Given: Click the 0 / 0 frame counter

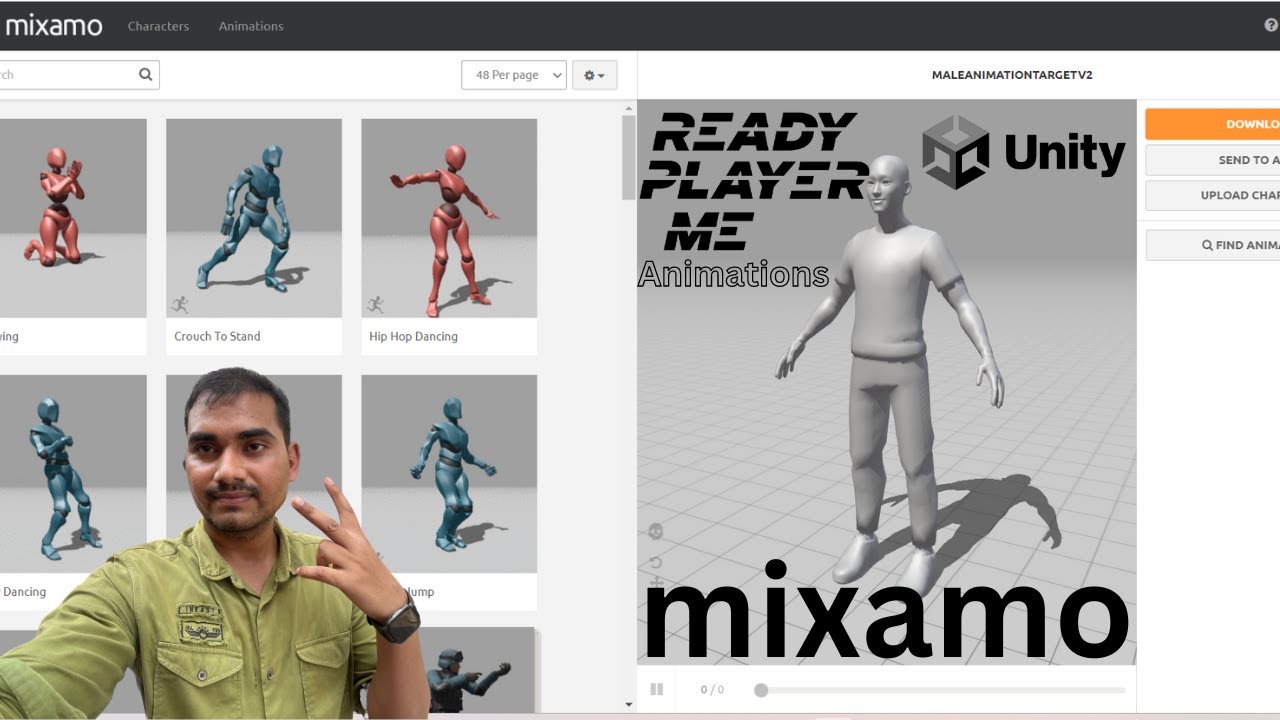Looking at the screenshot, I should pos(712,690).
